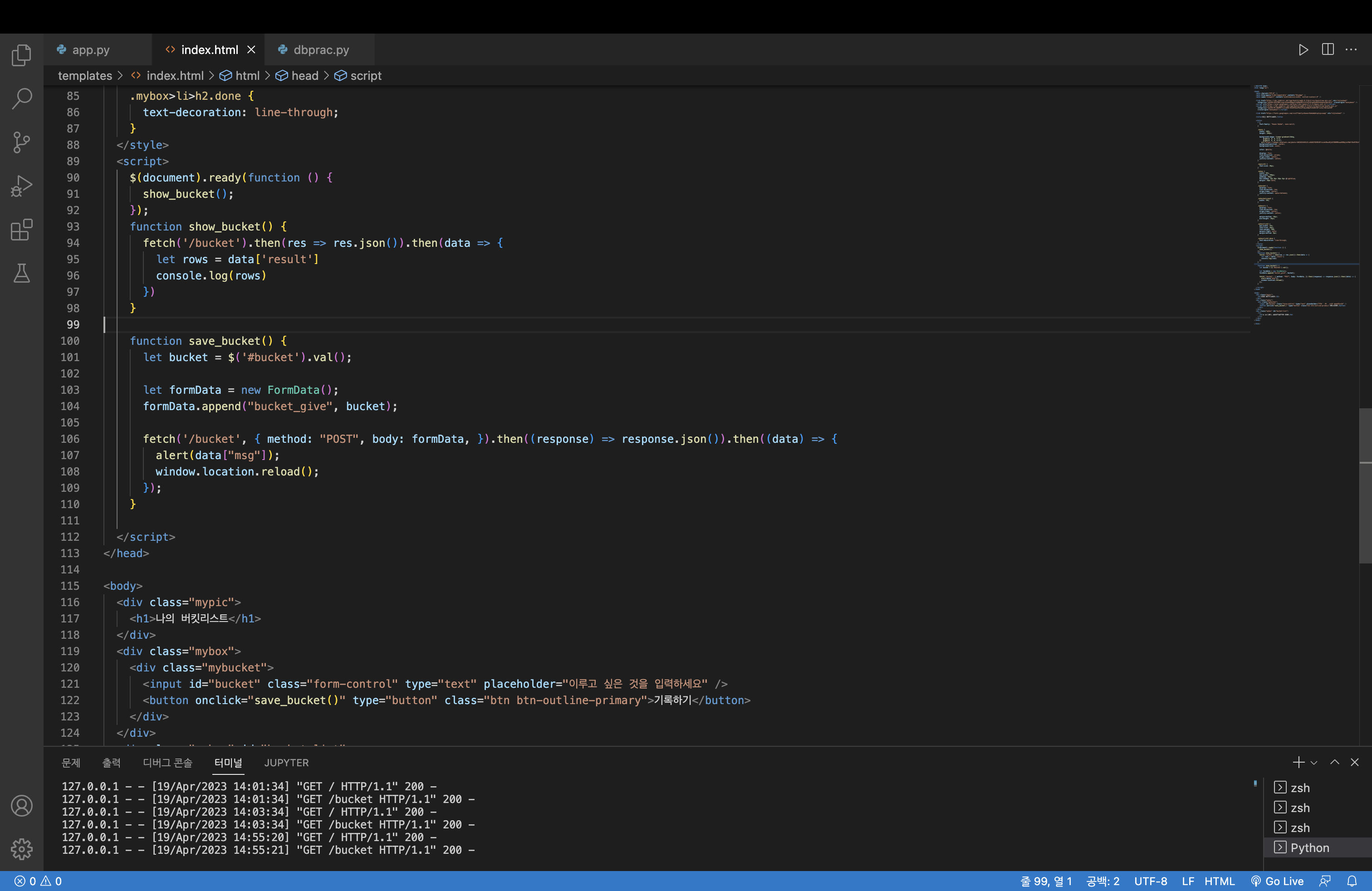
Task: Open the Extensions view
Action: coord(22,230)
